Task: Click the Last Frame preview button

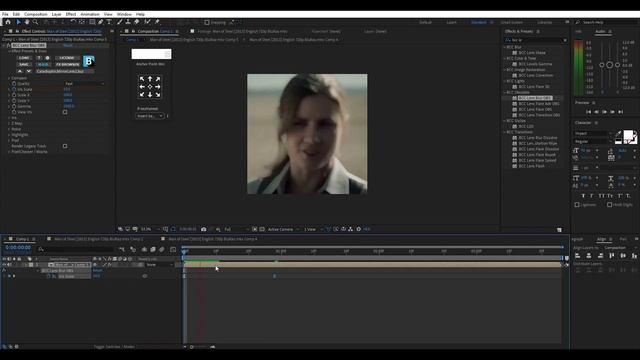Action: click(620, 112)
